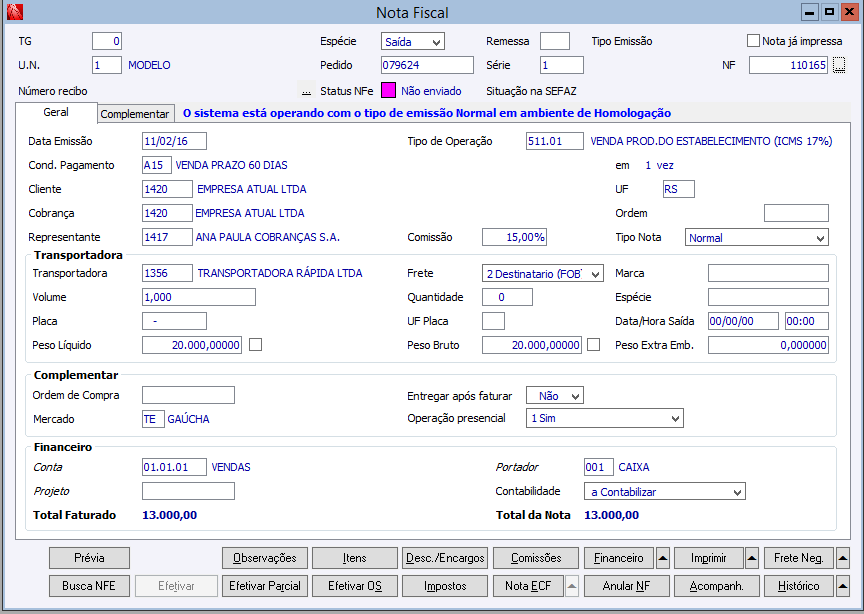Click the NF number lookup ellipsis button

pos(839,65)
